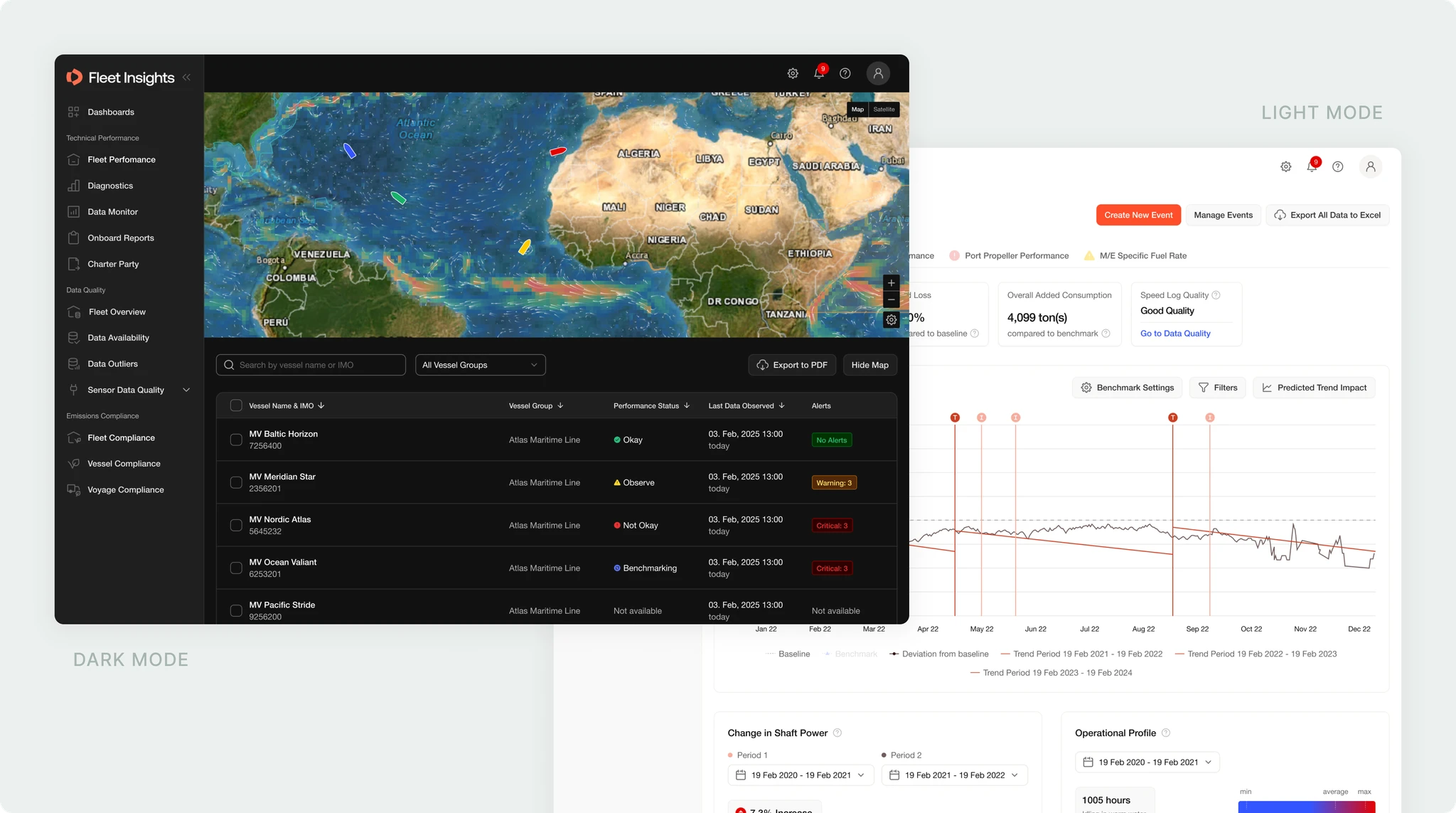
Task: Toggle Deviation from baseline legend entry
Action: 938,654
